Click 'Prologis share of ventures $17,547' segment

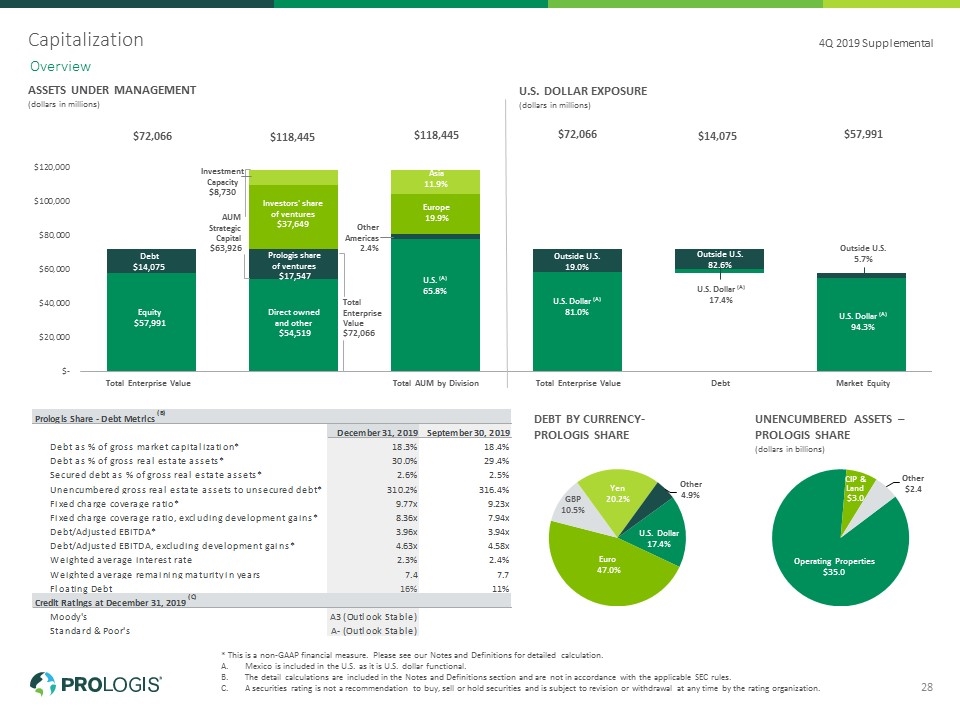pos(293,264)
